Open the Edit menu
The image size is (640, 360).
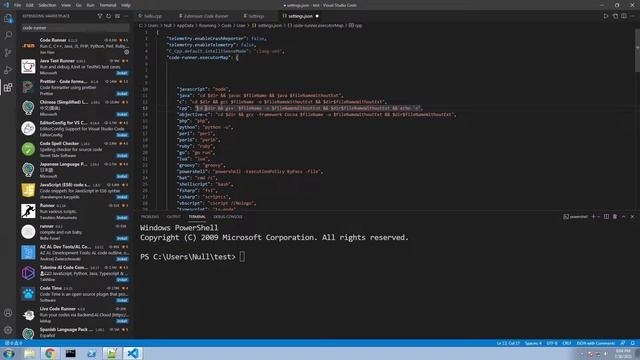pos(30,5)
